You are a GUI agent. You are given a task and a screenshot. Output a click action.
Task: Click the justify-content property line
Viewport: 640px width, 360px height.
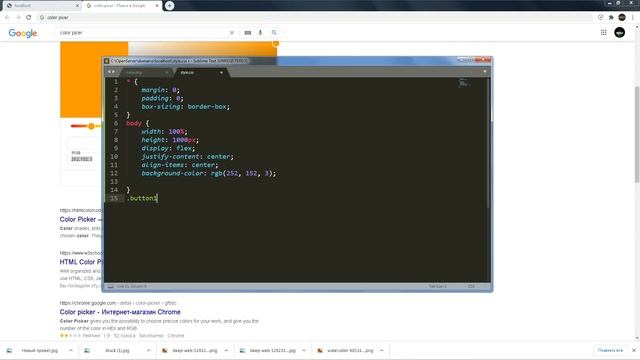coord(187,156)
